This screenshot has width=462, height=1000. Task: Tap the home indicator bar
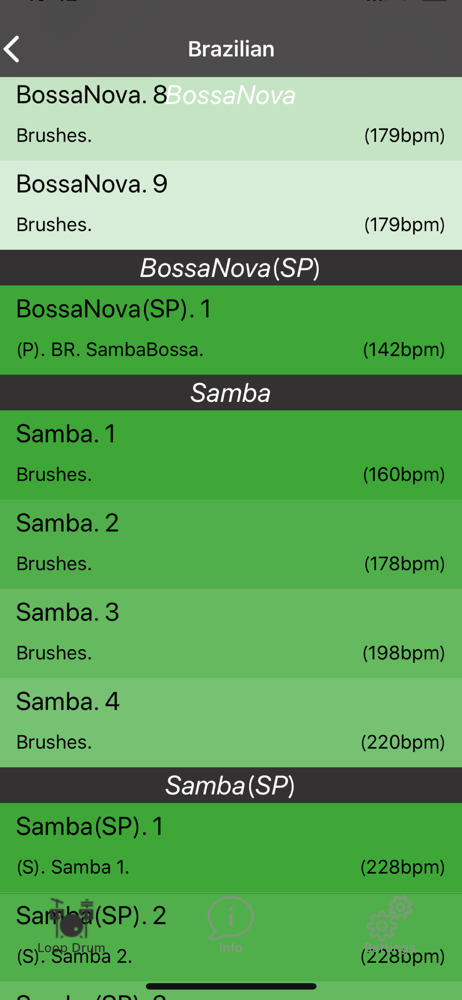231,986
